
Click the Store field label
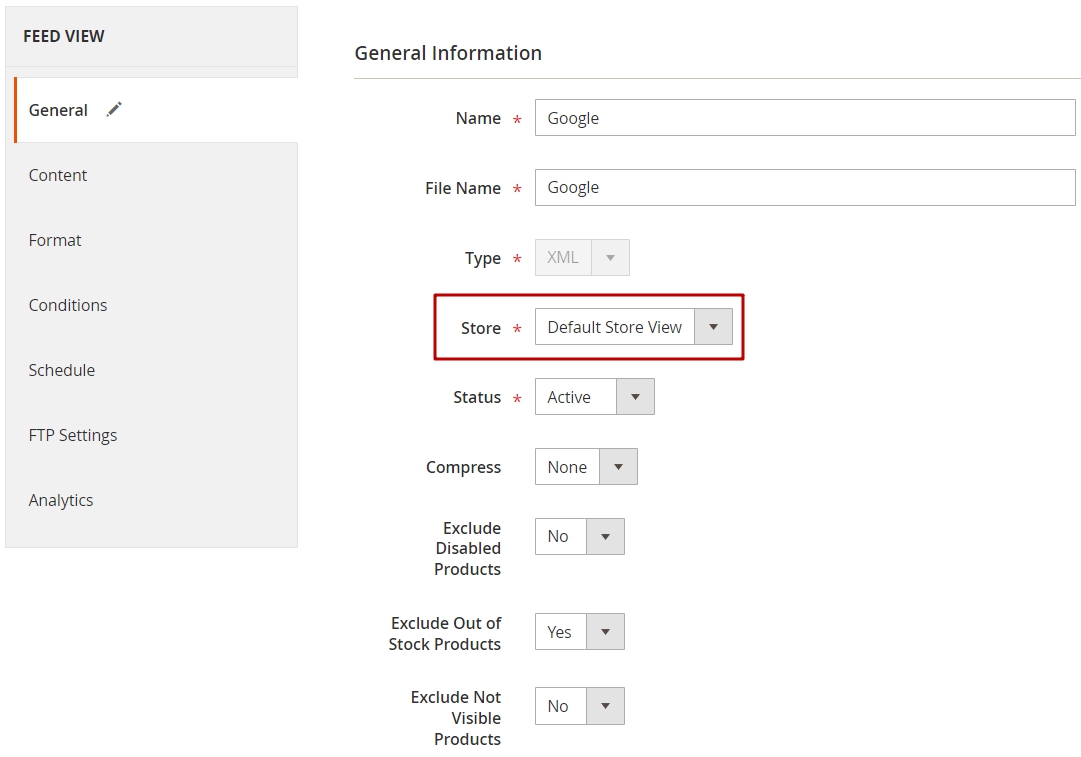(481, 328)
